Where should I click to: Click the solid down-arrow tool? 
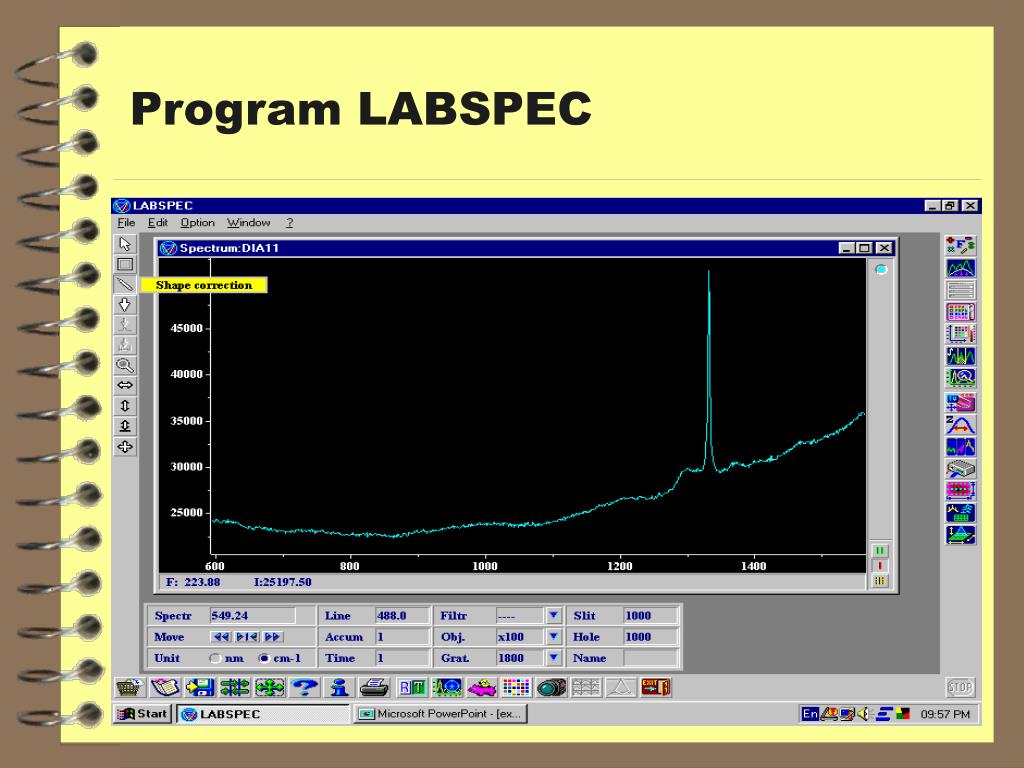click(125, 304)
